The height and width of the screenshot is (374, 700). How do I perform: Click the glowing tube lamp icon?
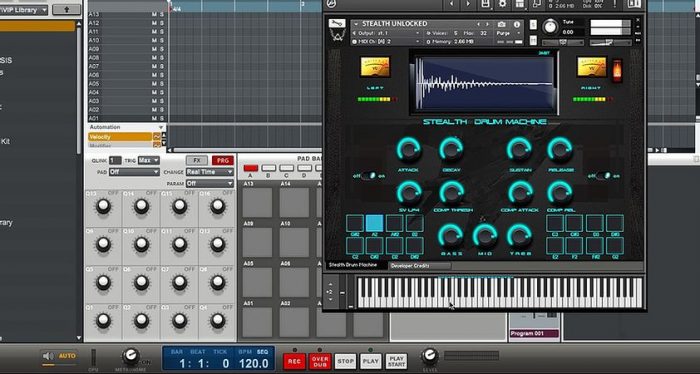click(x=617, y=71)
